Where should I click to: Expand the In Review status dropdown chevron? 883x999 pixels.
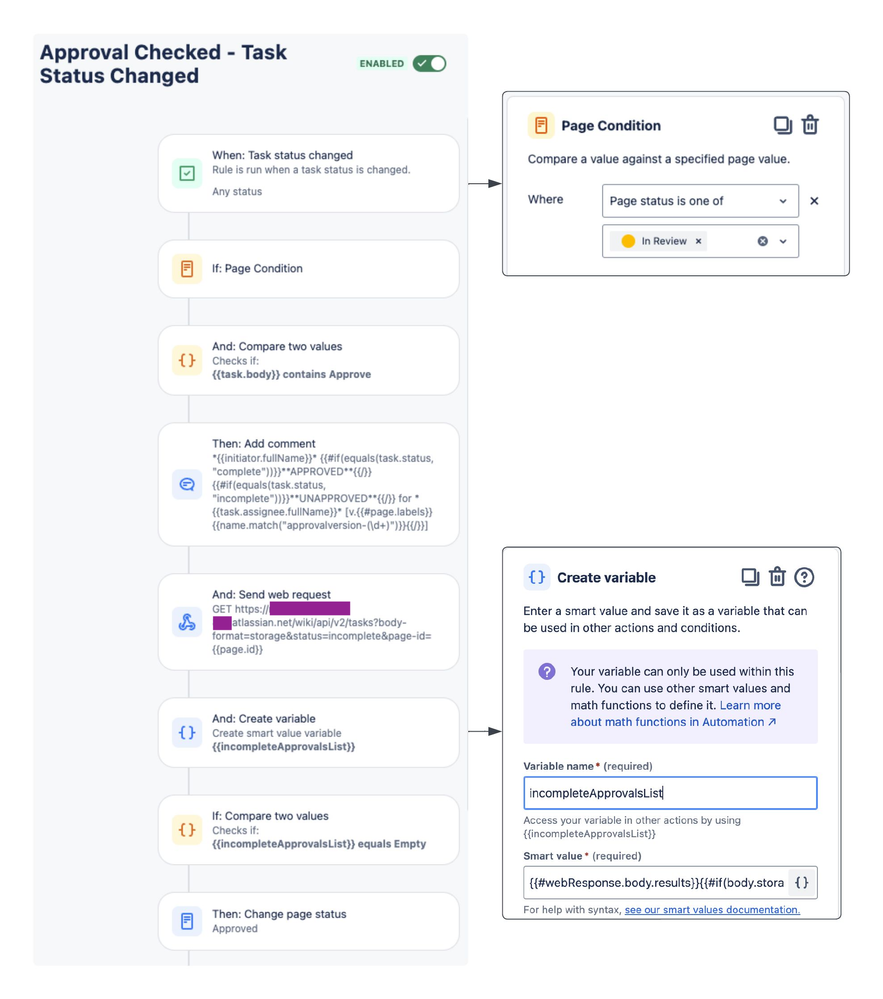coord(783,241)
